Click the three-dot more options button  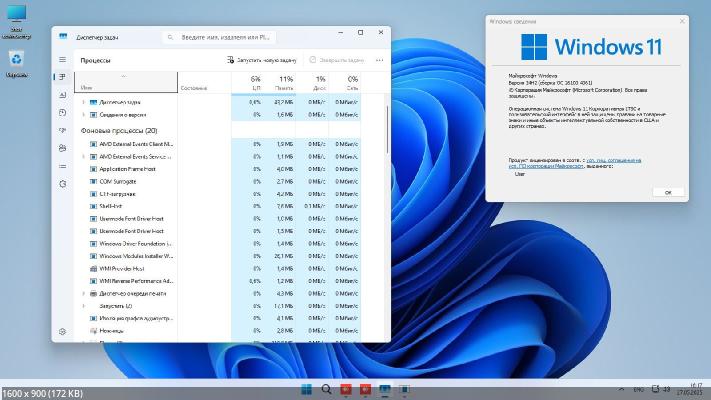click(x=380, y=60)
